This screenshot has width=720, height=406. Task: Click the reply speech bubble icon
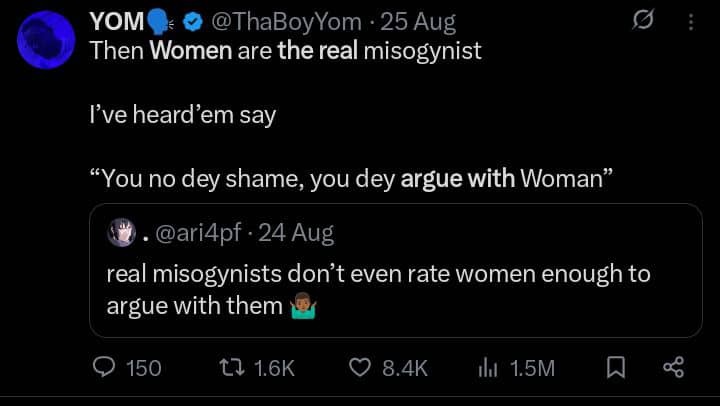pyautogui.click(x=105, y=368)
